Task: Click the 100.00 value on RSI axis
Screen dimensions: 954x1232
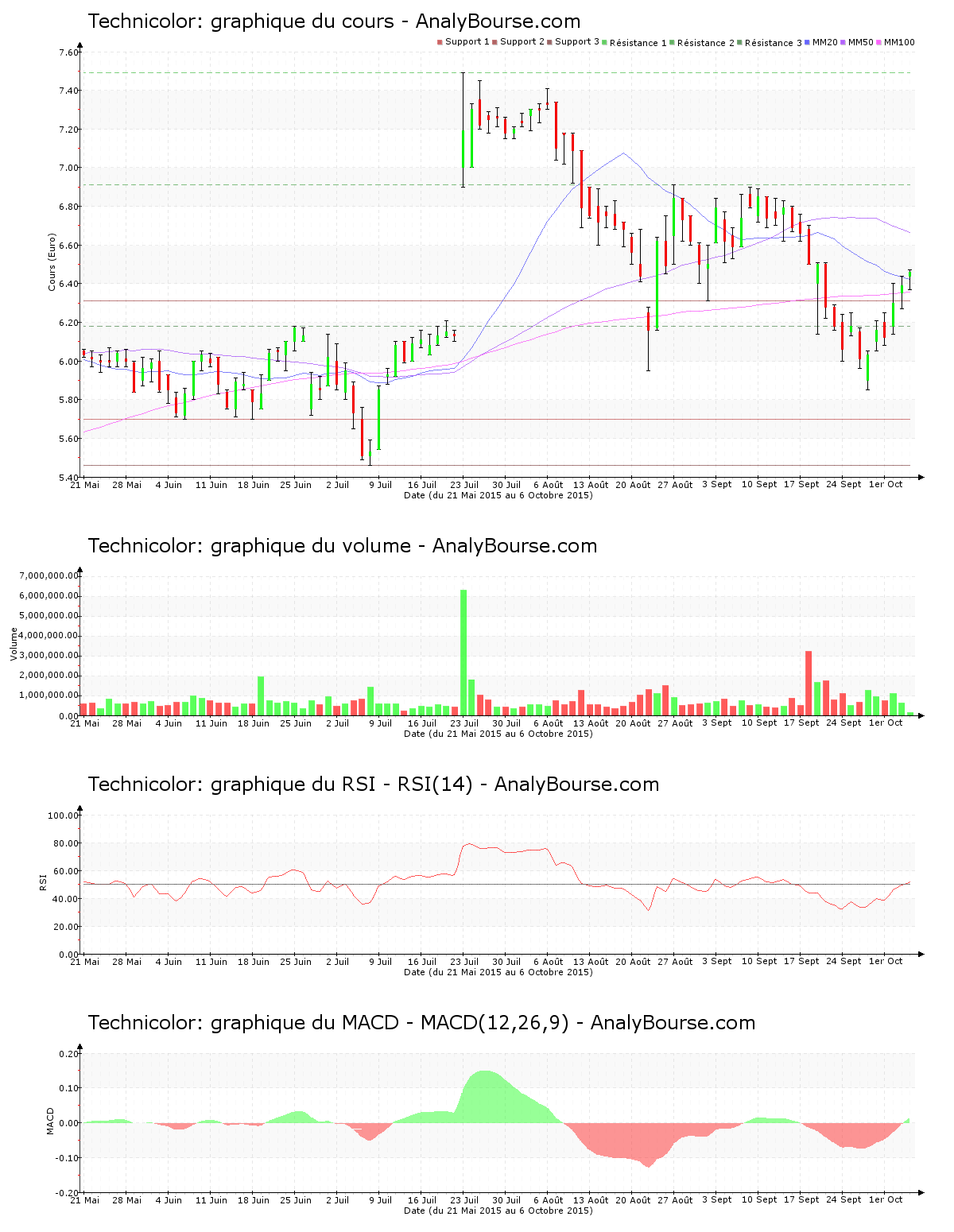Action: point(64,816)
